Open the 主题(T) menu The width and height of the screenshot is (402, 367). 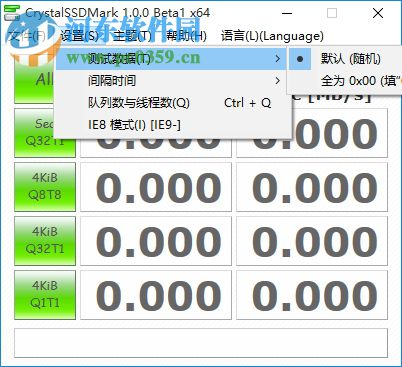tap(132, 36)
